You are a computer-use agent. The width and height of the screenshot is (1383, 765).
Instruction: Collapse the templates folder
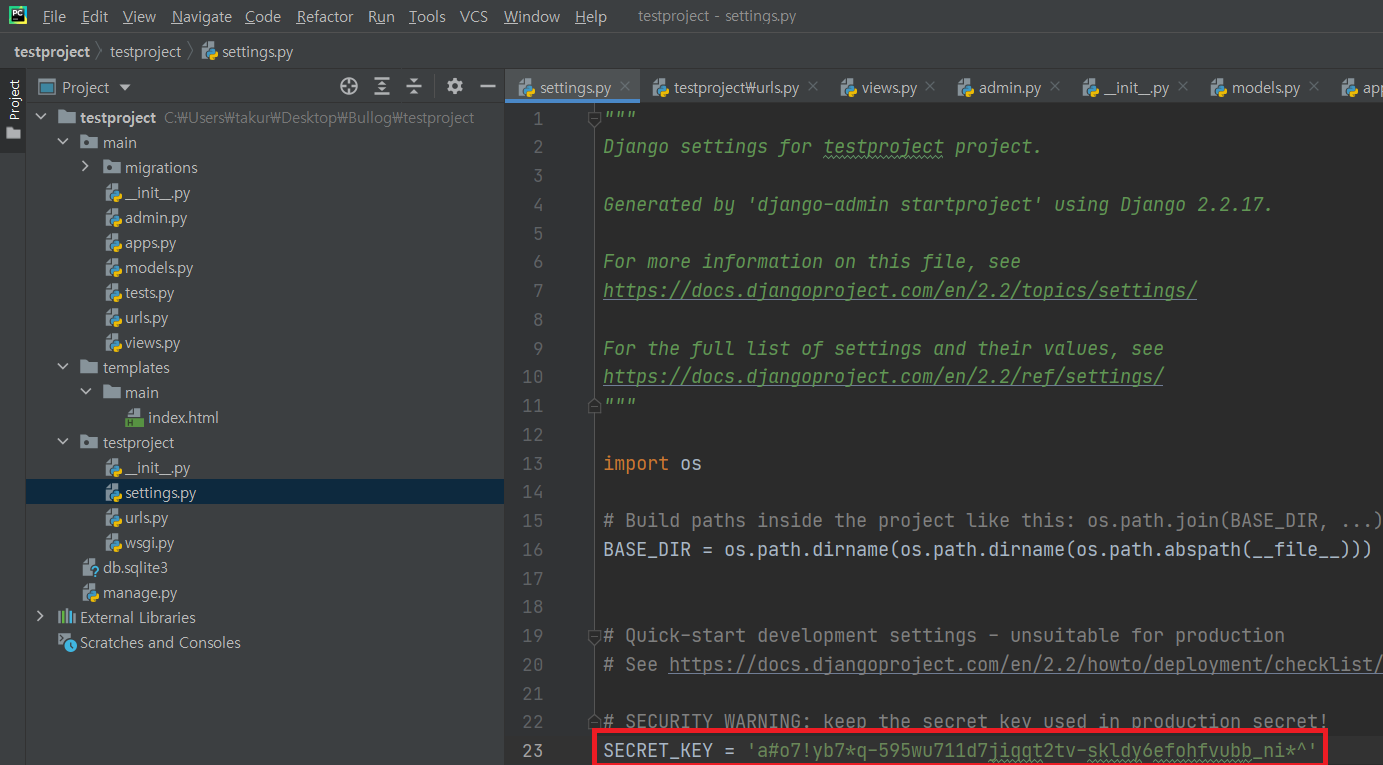click(64, 368)
